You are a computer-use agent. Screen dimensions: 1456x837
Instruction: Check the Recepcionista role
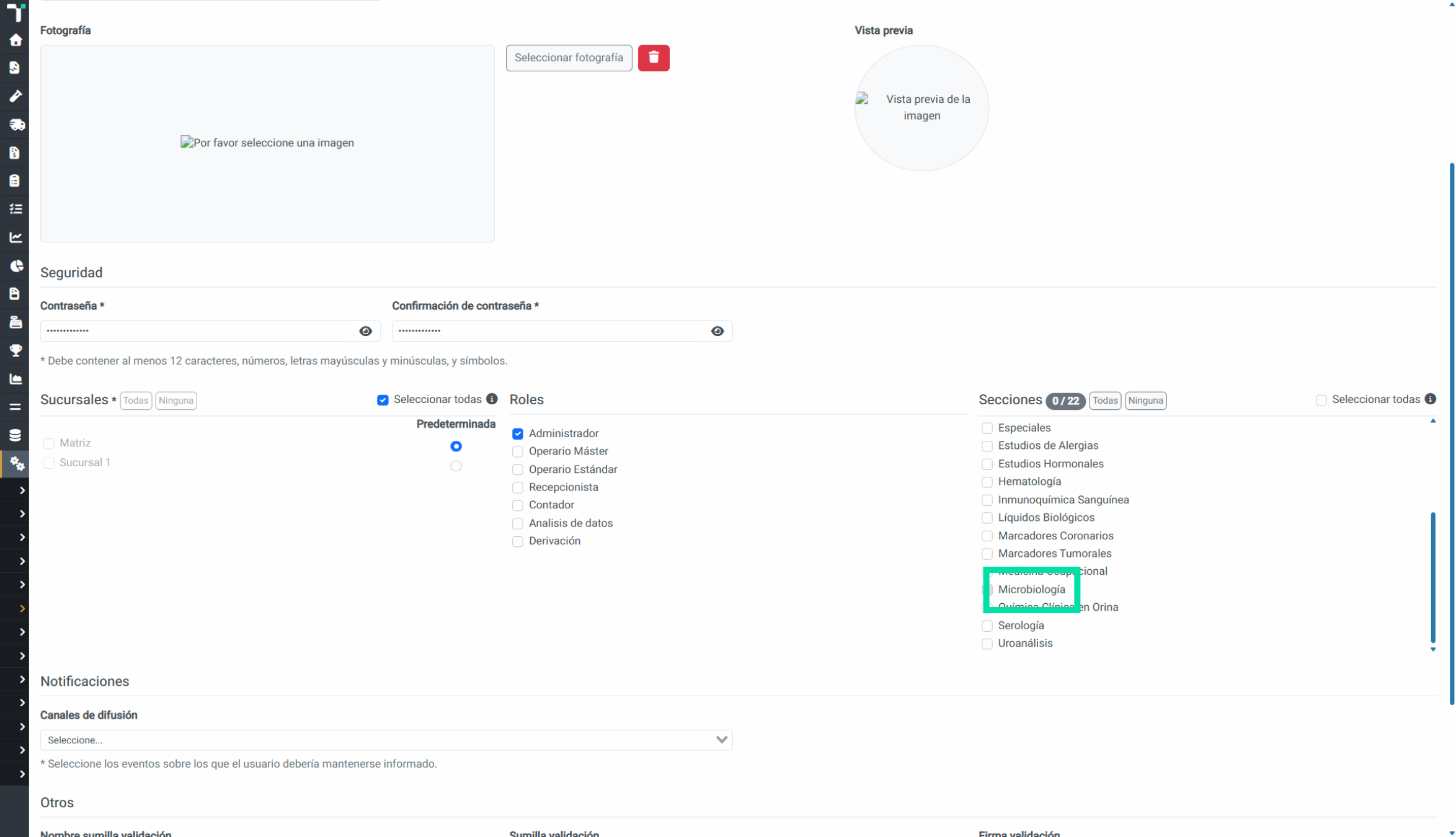(517, 487)
